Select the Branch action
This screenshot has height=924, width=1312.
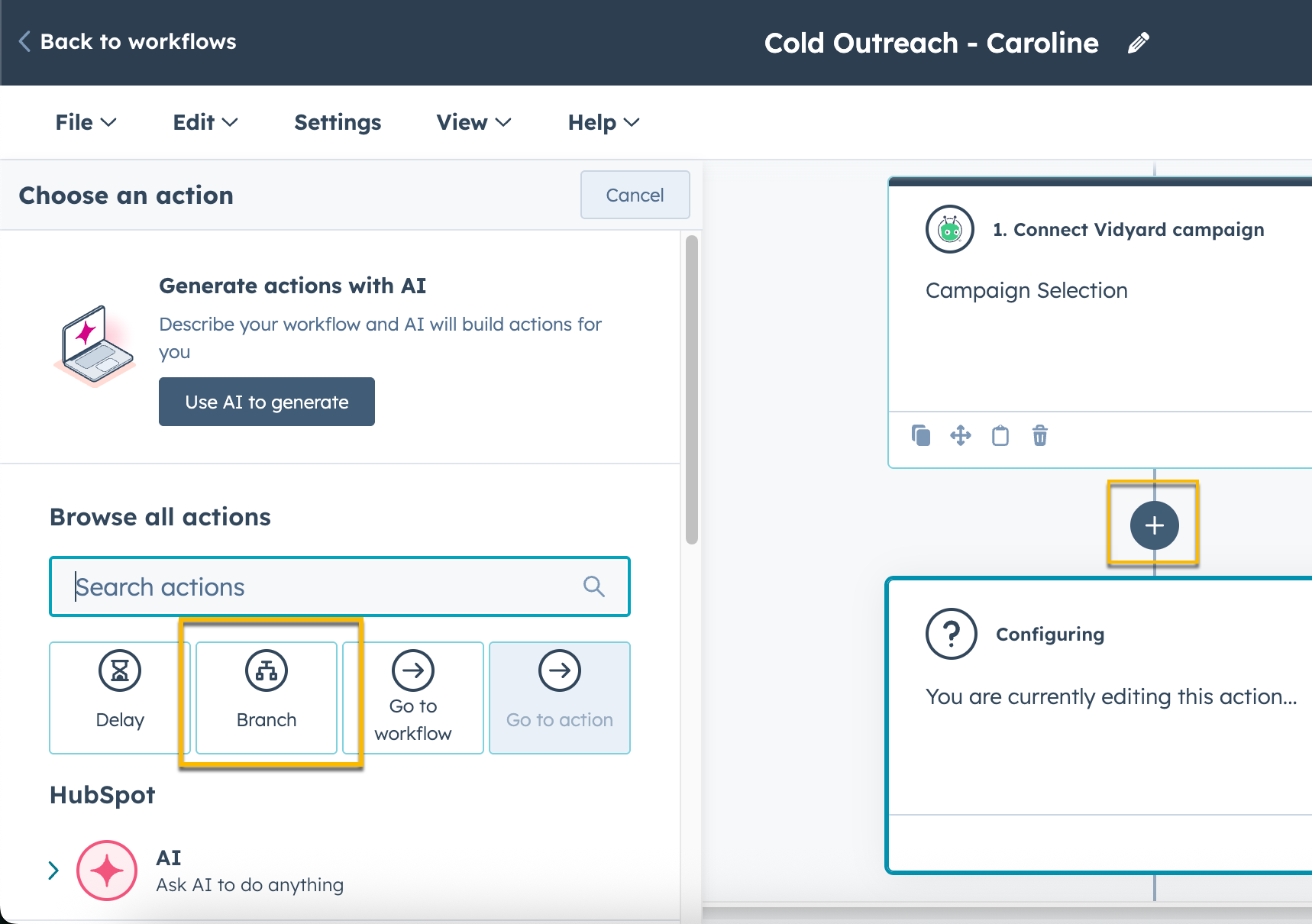point(266,697)
